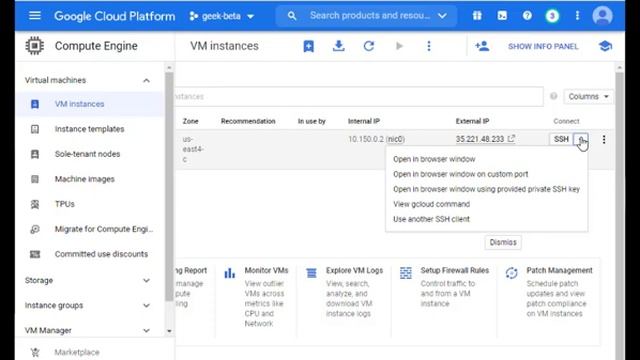
Task: Click the Dismiss button
Action: click(503, 242)
